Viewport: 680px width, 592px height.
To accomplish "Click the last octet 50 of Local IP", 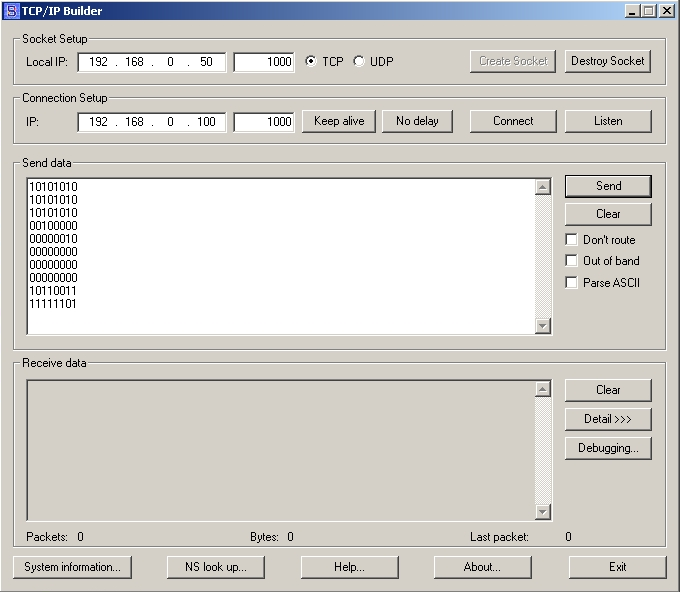I will (206, 62).
